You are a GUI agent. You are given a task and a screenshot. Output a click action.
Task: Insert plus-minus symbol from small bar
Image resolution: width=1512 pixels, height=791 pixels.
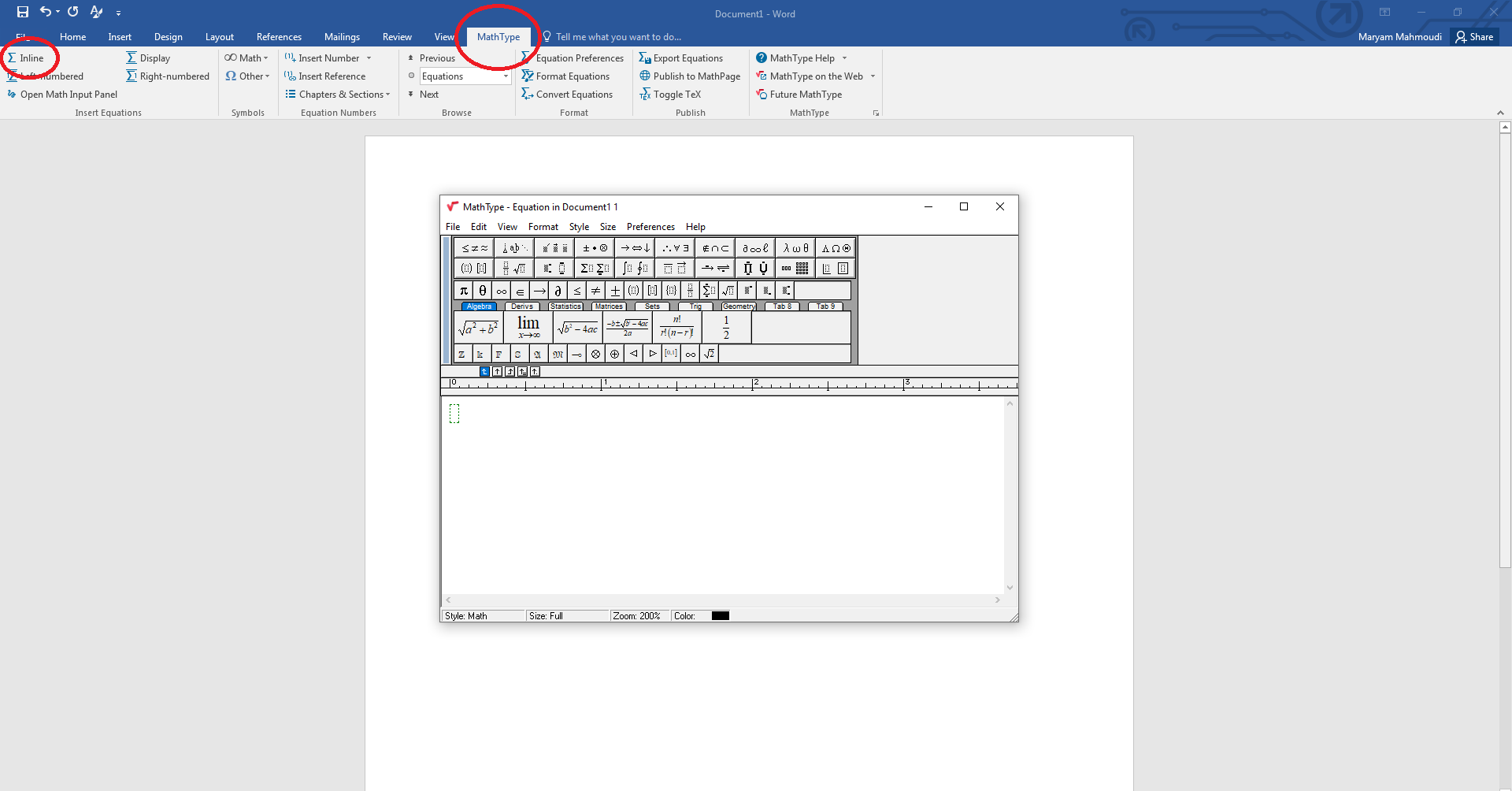pos(615,291)
